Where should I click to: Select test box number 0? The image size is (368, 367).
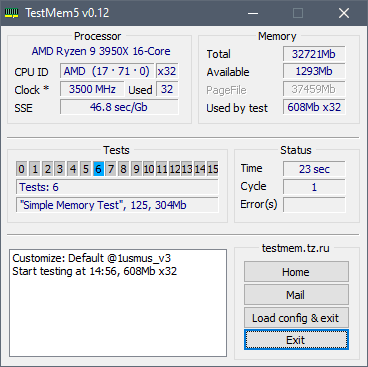pos(21,169)
